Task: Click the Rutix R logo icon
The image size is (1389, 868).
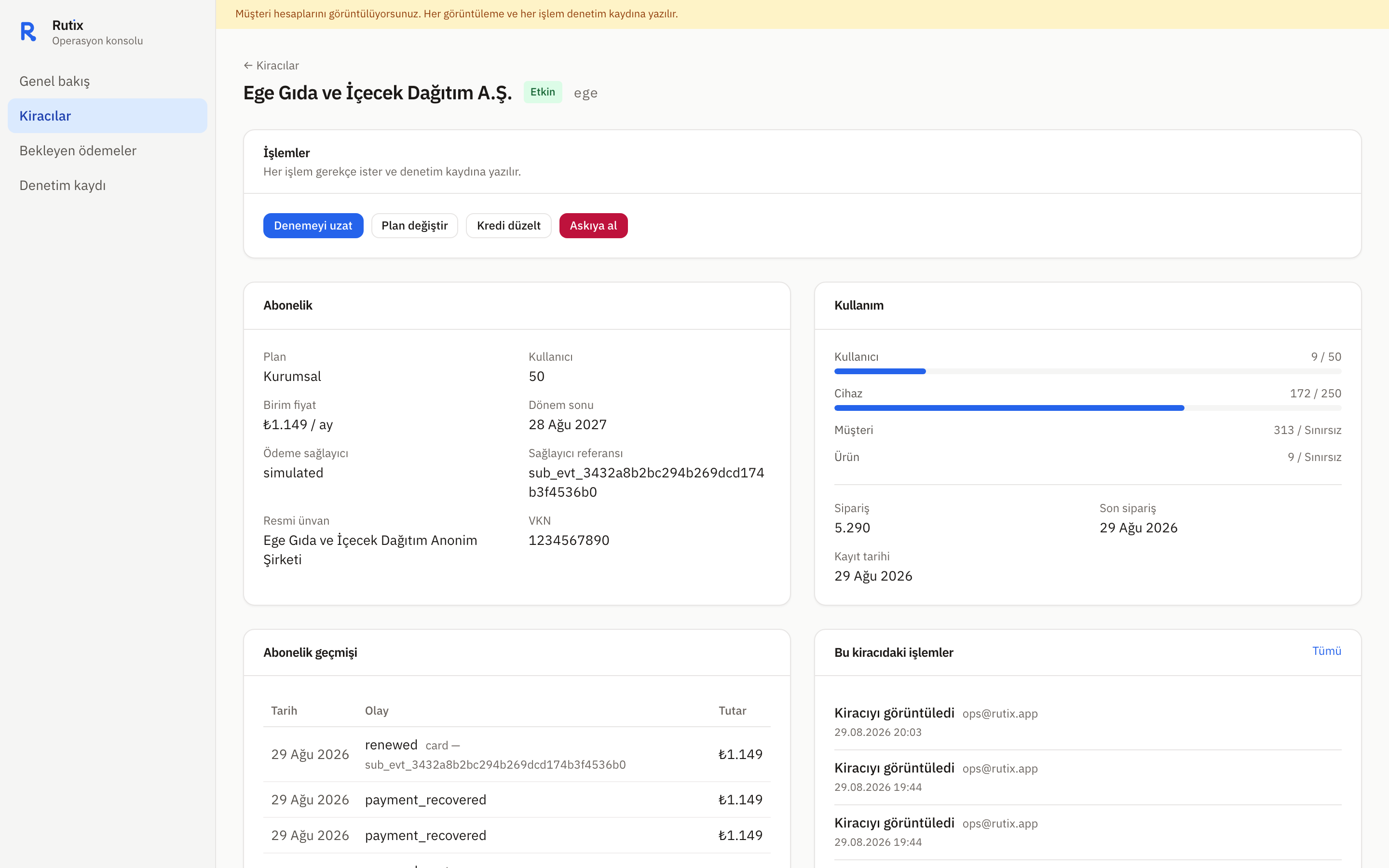Action: (x=28, y=31)
